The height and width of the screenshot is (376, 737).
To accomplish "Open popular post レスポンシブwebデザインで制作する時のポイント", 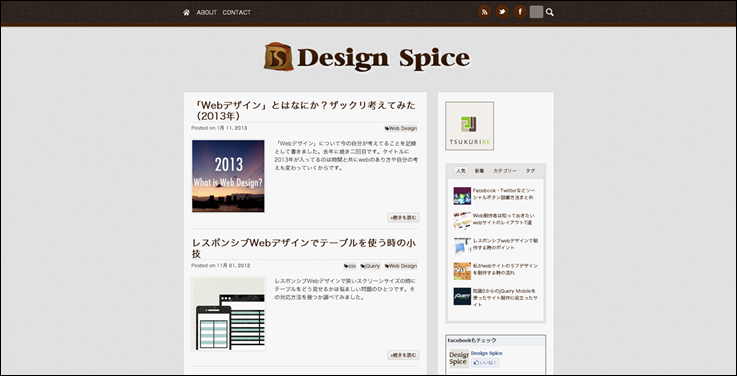I will 505,244.
